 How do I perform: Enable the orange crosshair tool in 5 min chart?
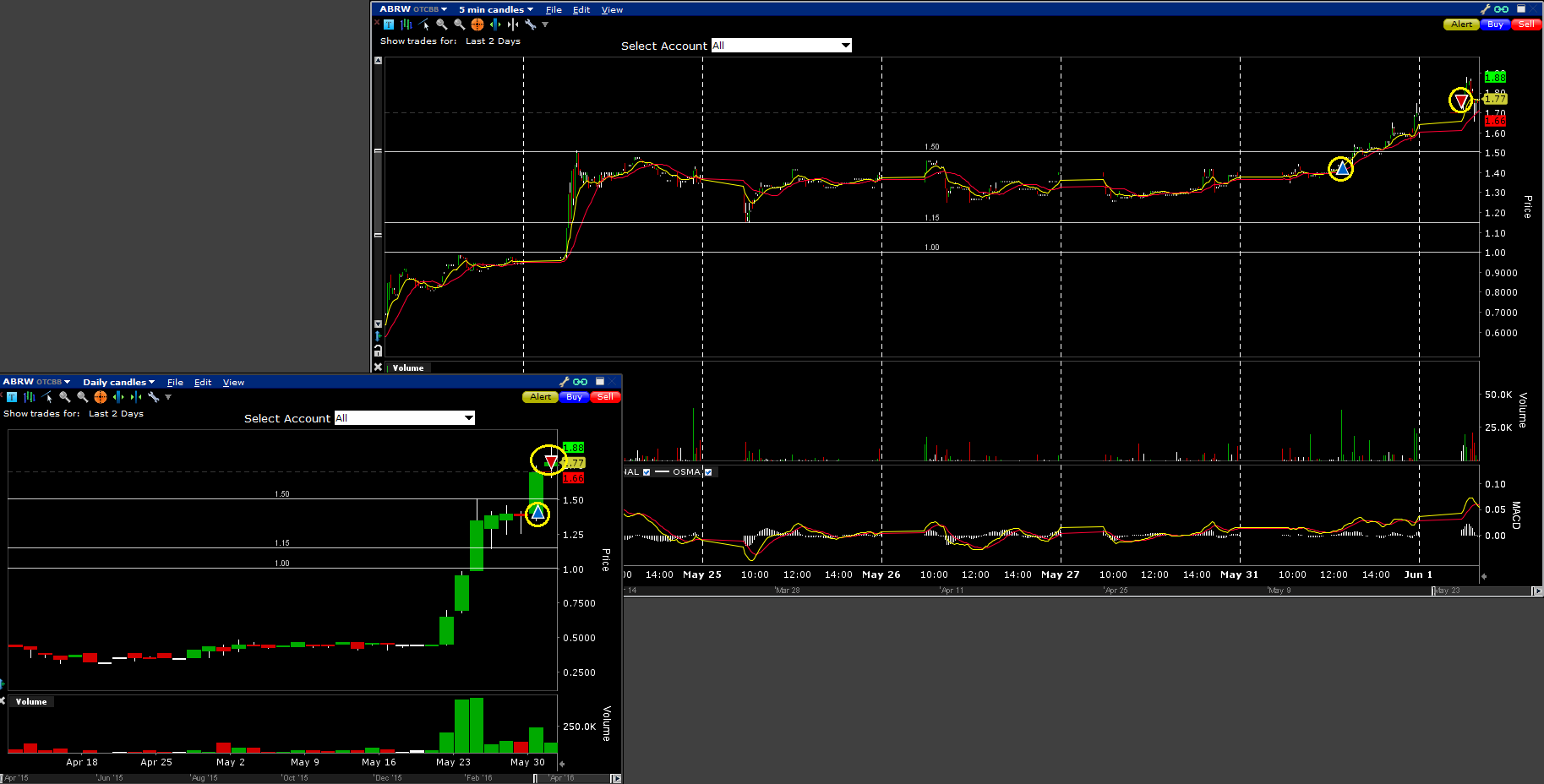[x=477, y=24]
